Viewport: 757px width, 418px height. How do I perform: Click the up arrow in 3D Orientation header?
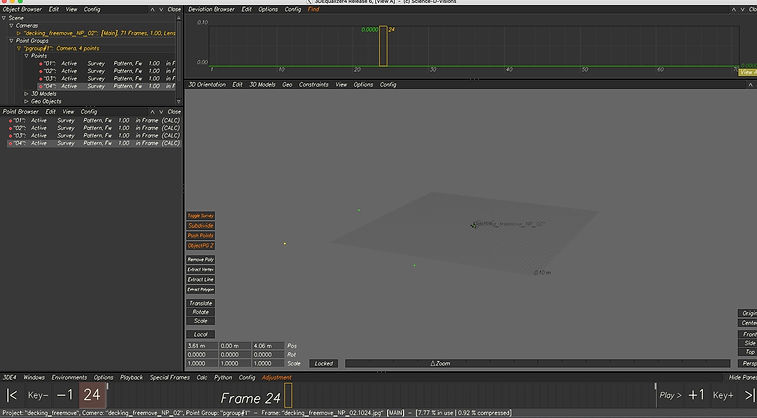click(750, 84)
